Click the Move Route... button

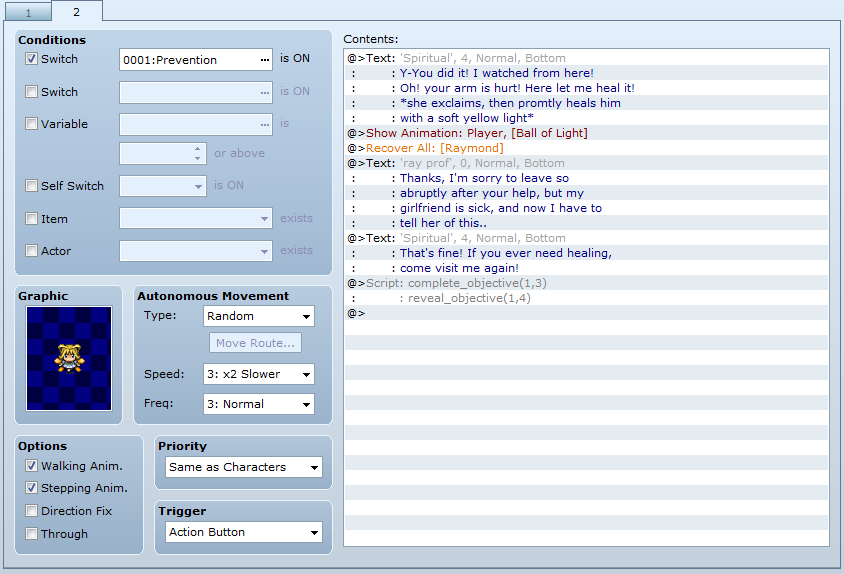(255, 343)
